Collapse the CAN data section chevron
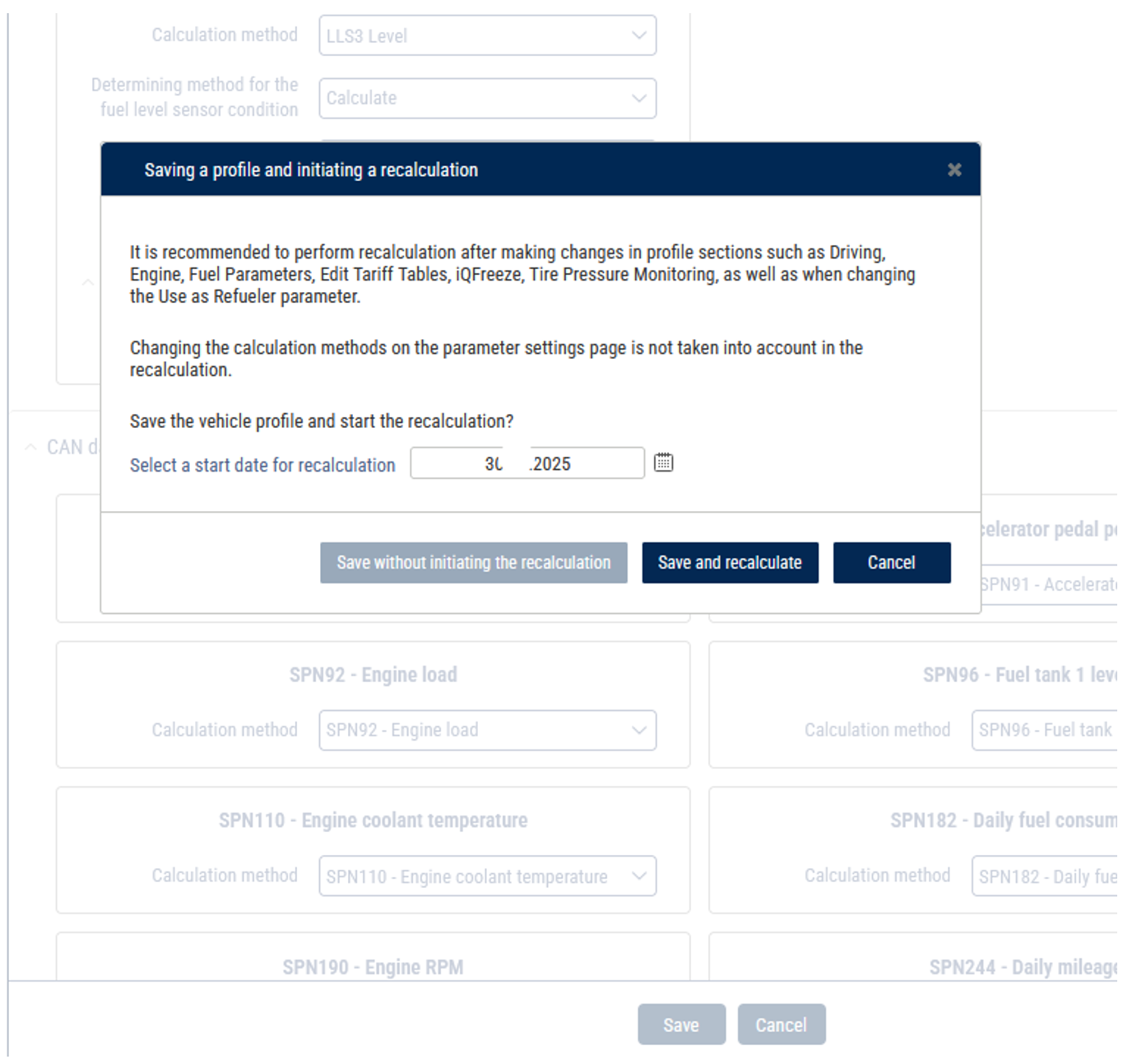The height and width of the screenshot is (1064, 1146). [x=30, y=447]
